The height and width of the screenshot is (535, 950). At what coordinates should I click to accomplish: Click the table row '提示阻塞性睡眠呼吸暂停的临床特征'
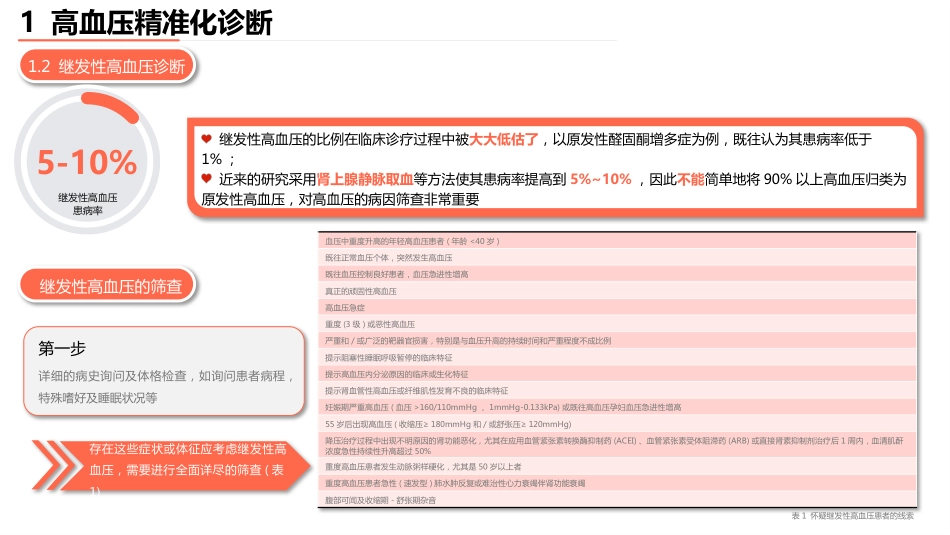[x=617, y=358]
